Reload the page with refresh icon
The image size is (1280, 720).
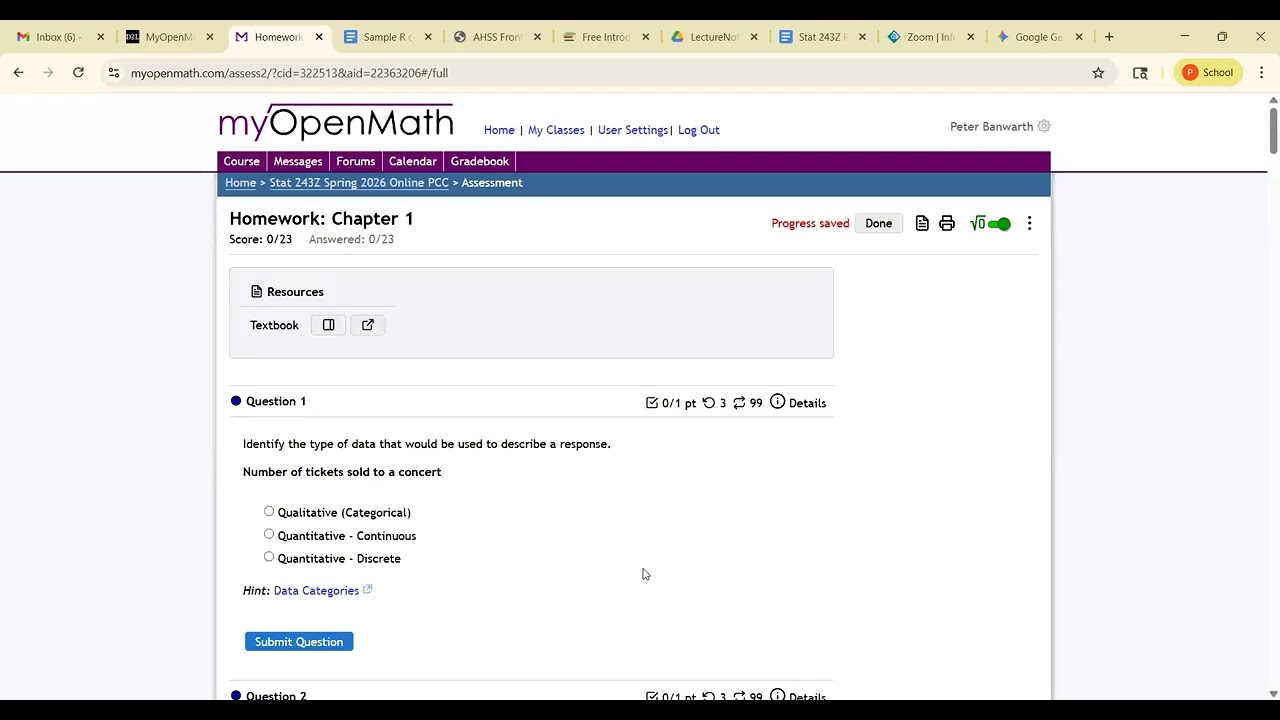click(78, 72)
